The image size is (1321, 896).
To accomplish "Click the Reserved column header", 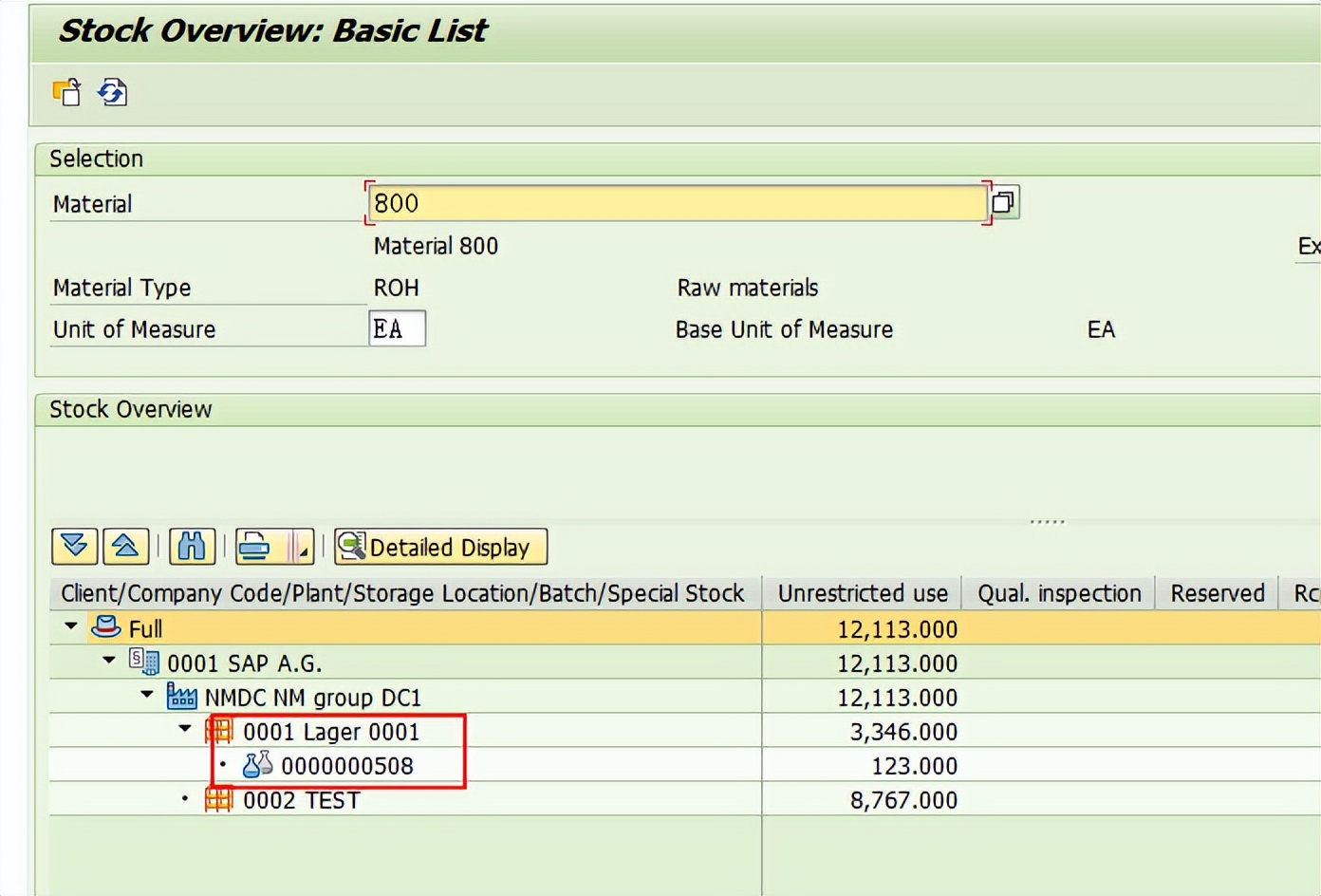I will 1218,593.
